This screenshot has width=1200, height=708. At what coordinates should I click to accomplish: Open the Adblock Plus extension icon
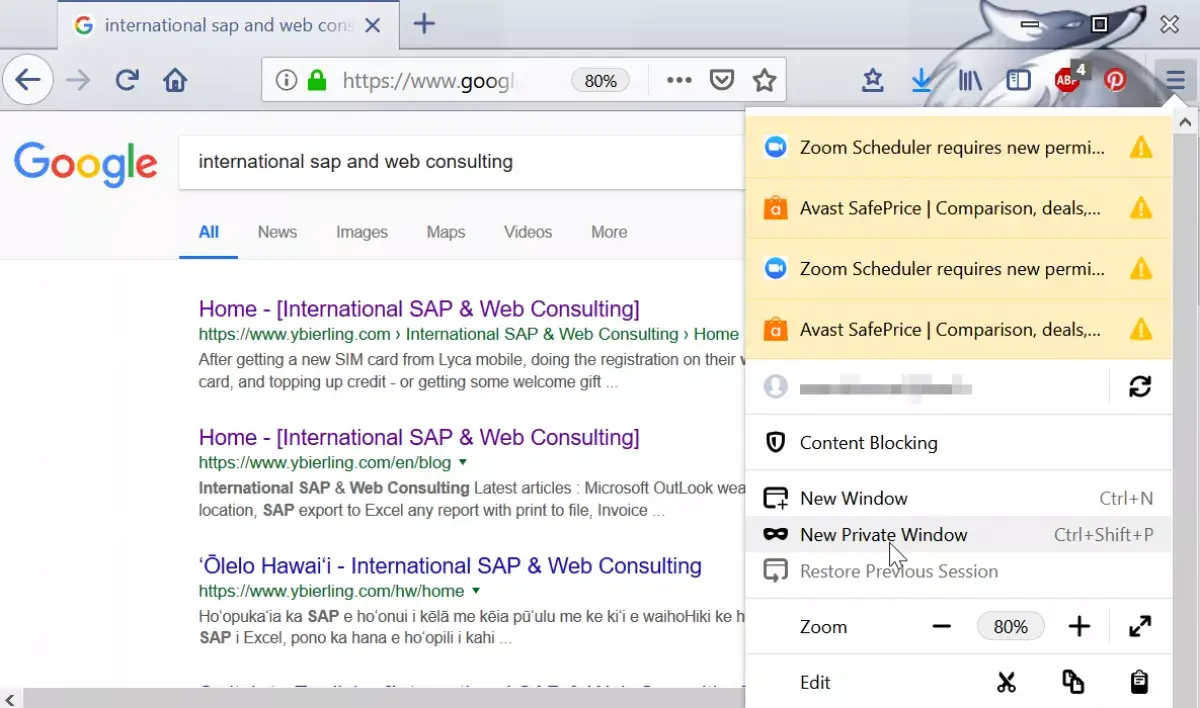point(1067,80)
